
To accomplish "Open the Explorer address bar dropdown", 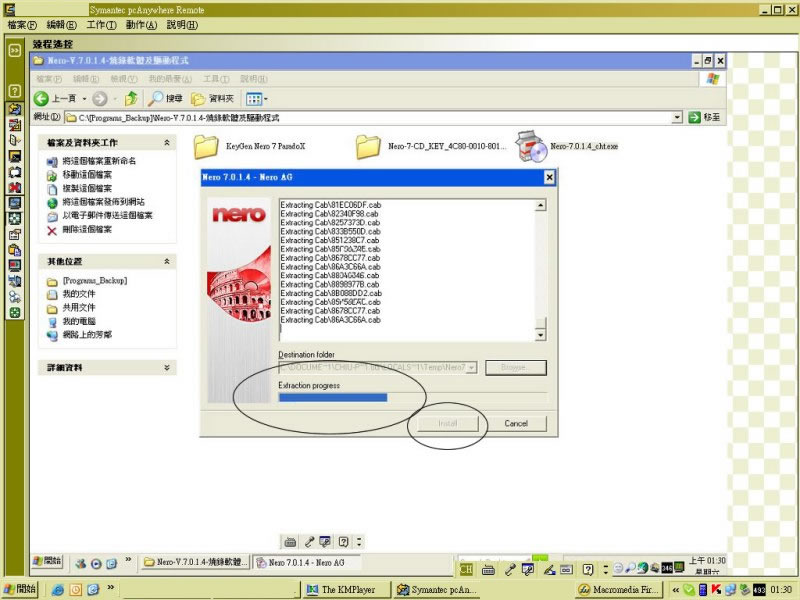I will pyautogui.click(x=677, y=117).
